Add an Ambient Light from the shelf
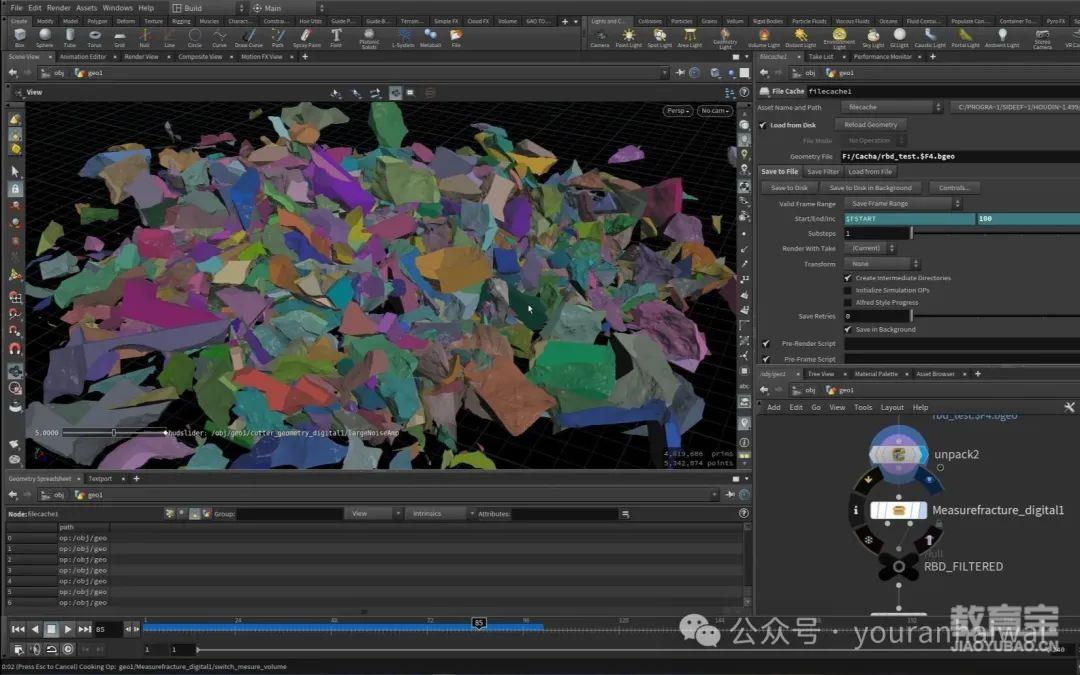 click(x=1002, y=38)
